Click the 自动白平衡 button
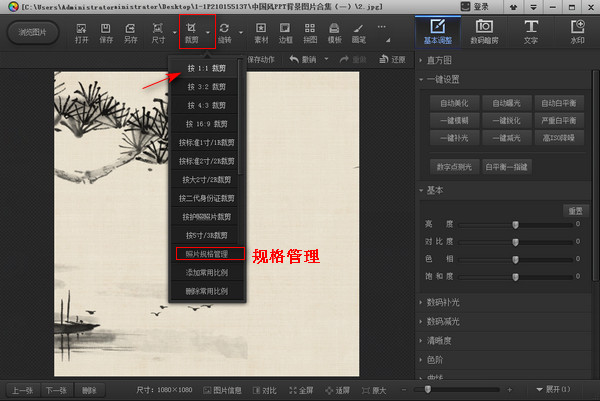Image resolution: width=600 pixels, height=401 pixels. tap(559, 103)
